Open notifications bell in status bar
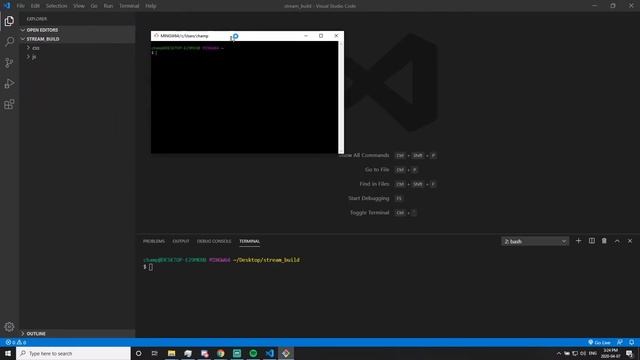Image resolution: width=640 pixels, height=360 pixels. tap(631, 342)
